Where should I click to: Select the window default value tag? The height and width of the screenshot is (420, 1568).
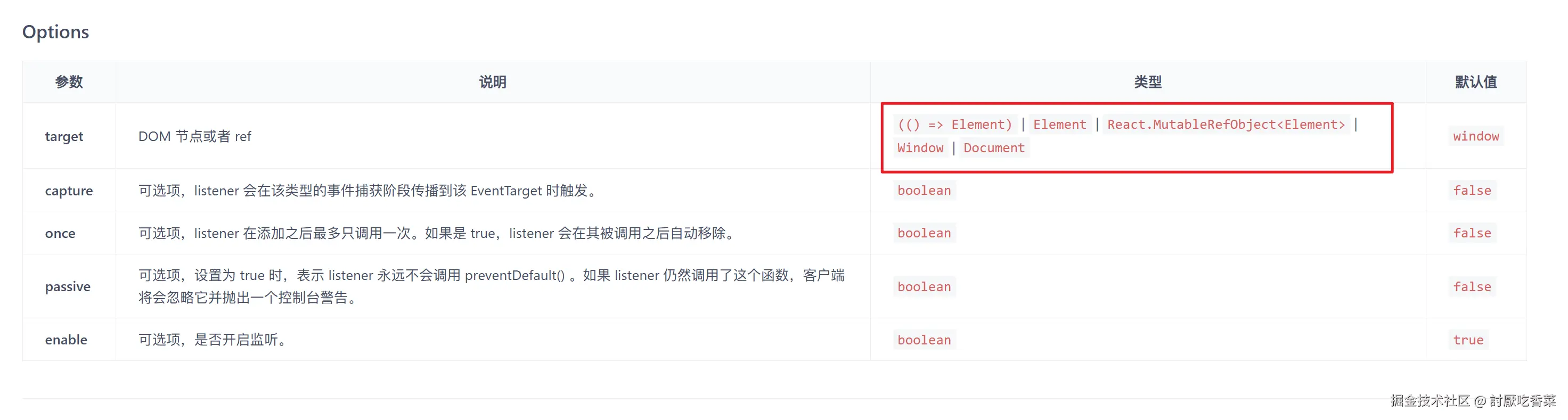click(x=1475, y=136)
